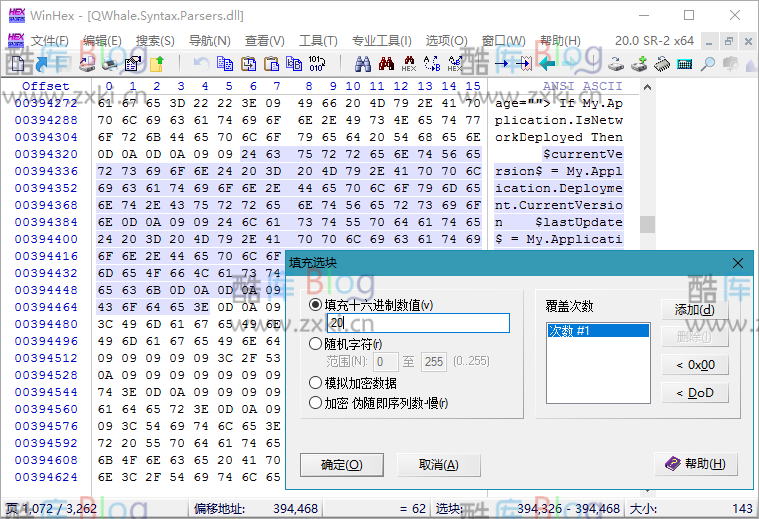
Task: Minimize the inner document window
Action: [x=709, y=41]
